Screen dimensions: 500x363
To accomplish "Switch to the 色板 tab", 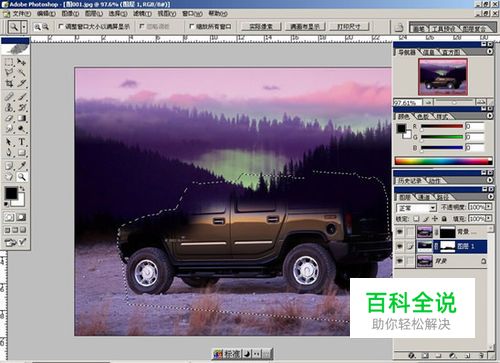I will [423, 116].
